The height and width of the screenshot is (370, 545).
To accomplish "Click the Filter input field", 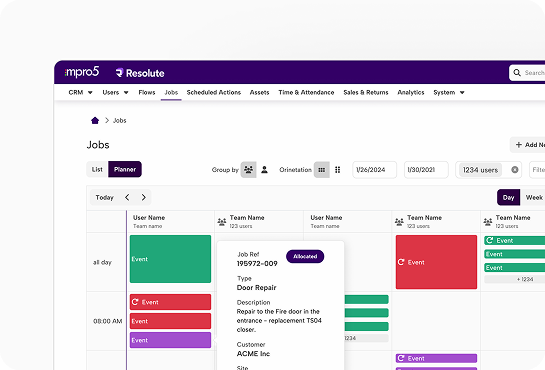I will [537, 170].
